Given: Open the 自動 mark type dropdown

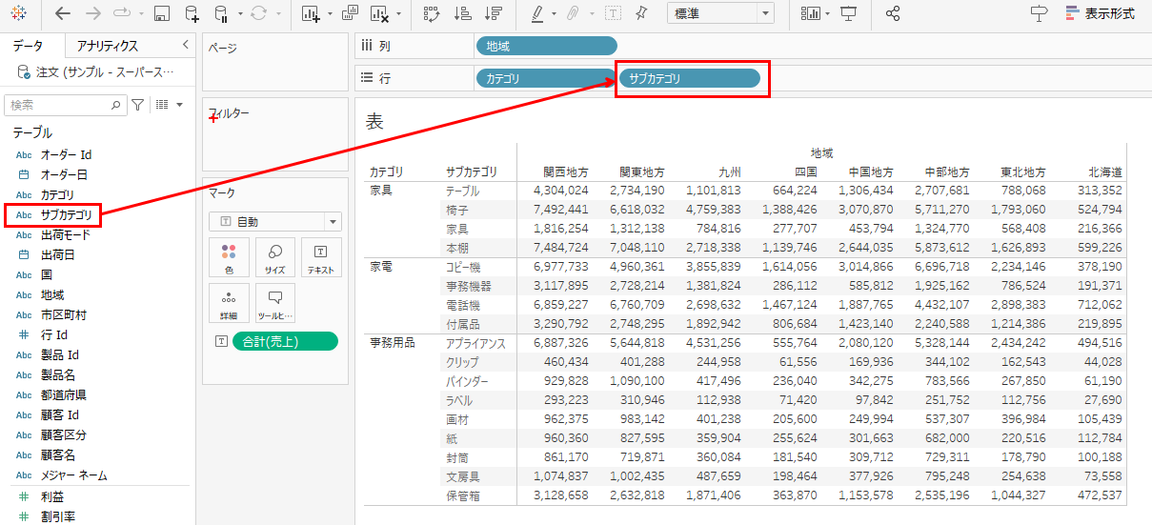Looking at the screenshot, I should (276, 221).
